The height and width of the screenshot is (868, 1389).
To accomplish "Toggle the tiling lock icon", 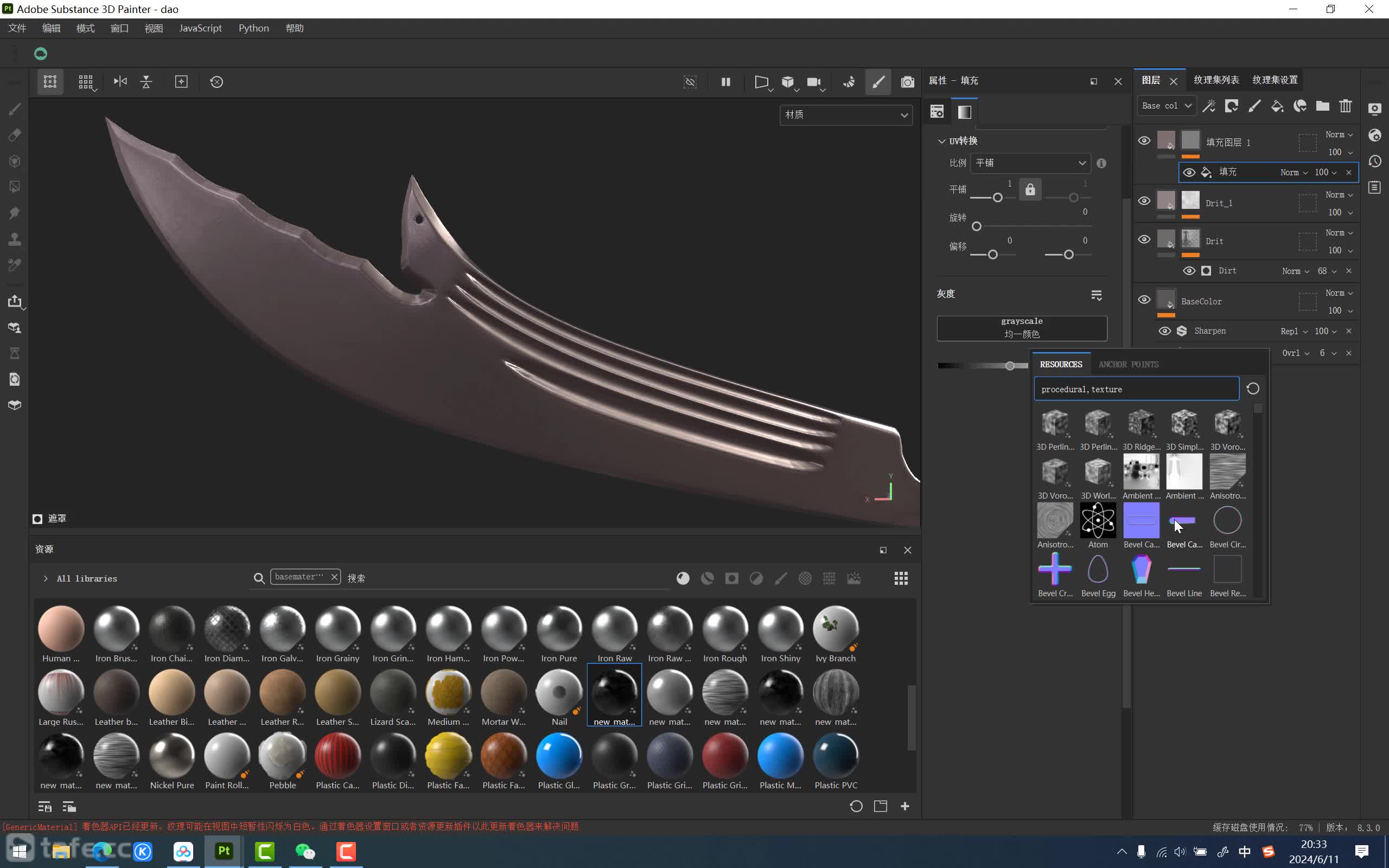I will 1030,189.
